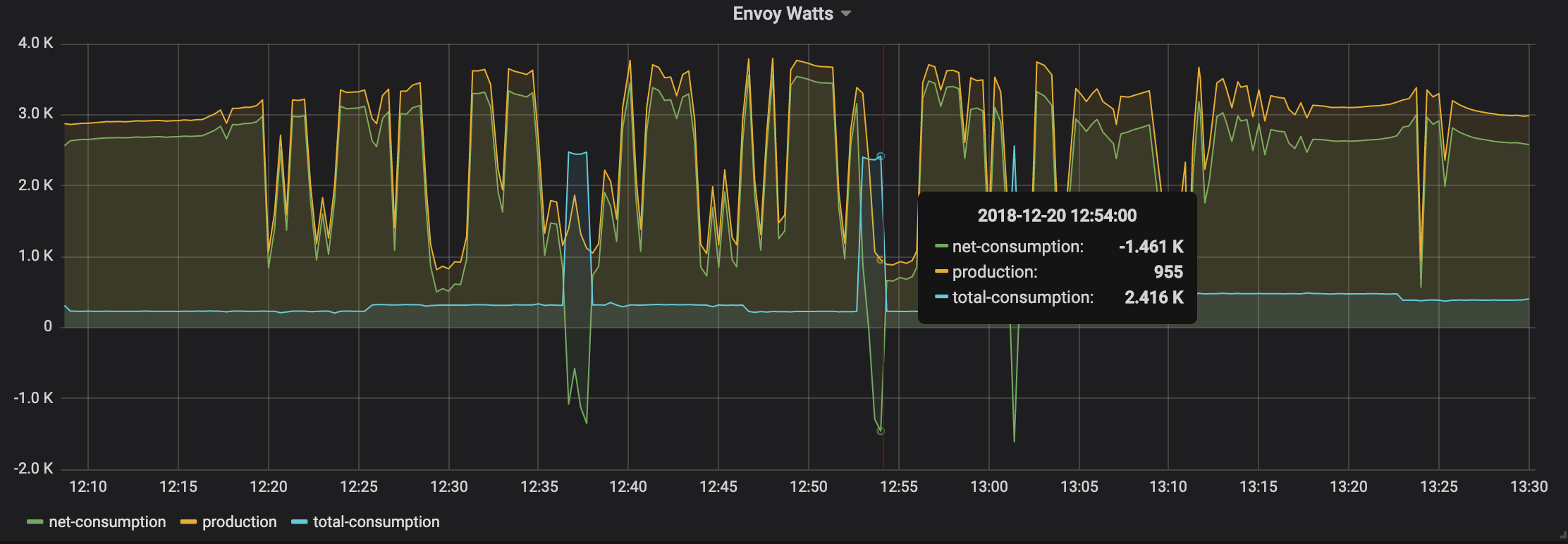Toggle the net-consumption series in legend
Screen dimensions: 1568x544
107,522
